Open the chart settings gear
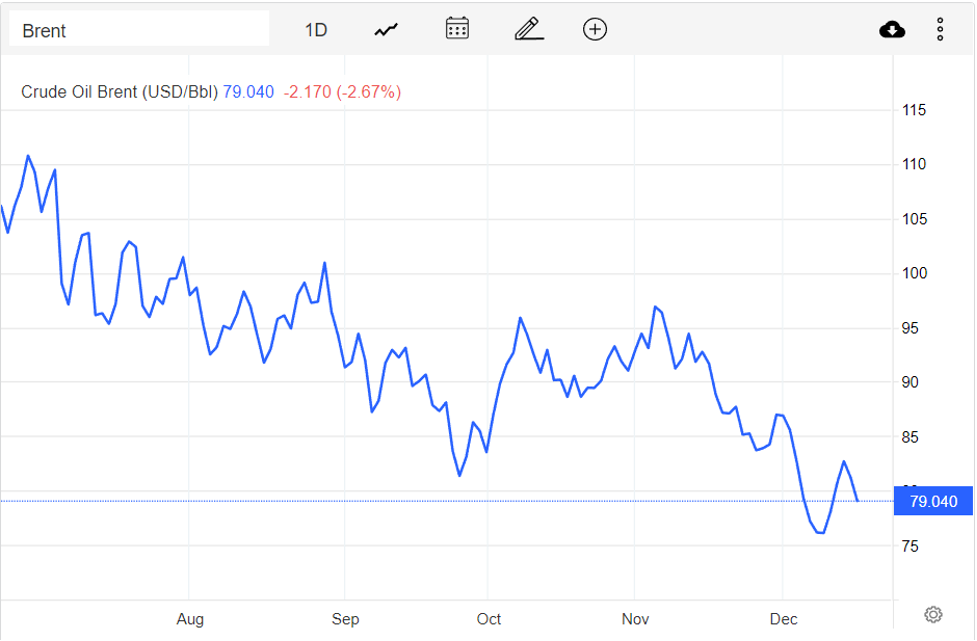The width and height of the screenshot is (977, 641). (x=933, y=614)
